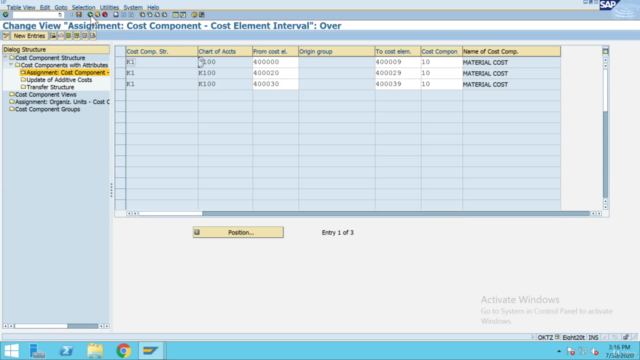Click the Cost Comp. Str. column header
This screenshot has height=360, width=640.
(x=162, y=51)
